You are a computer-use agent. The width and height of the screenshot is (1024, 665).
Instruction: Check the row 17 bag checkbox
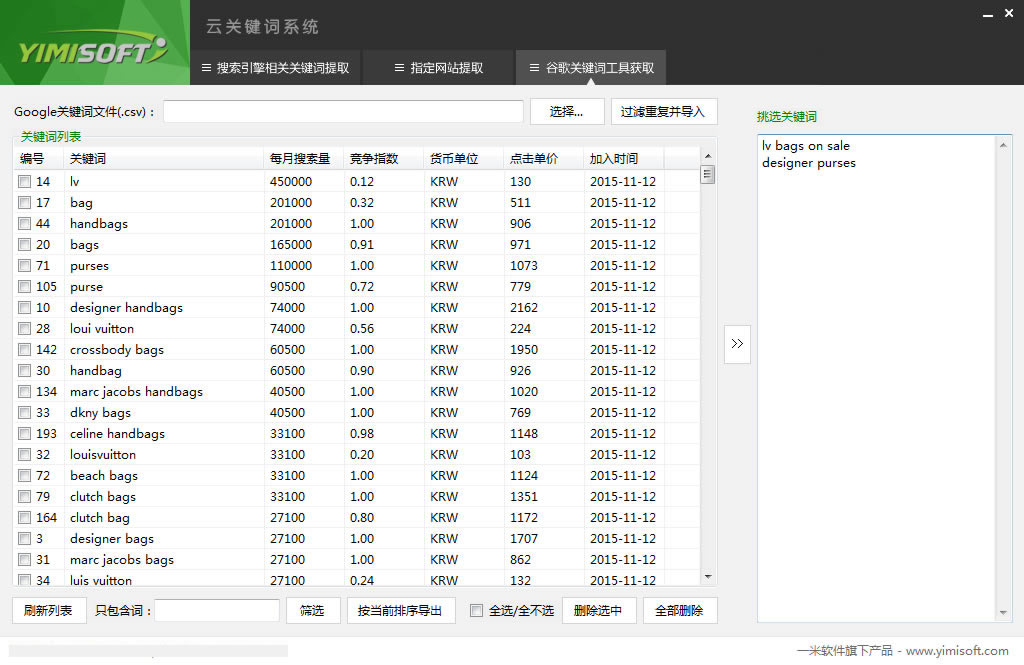point(25,203)
